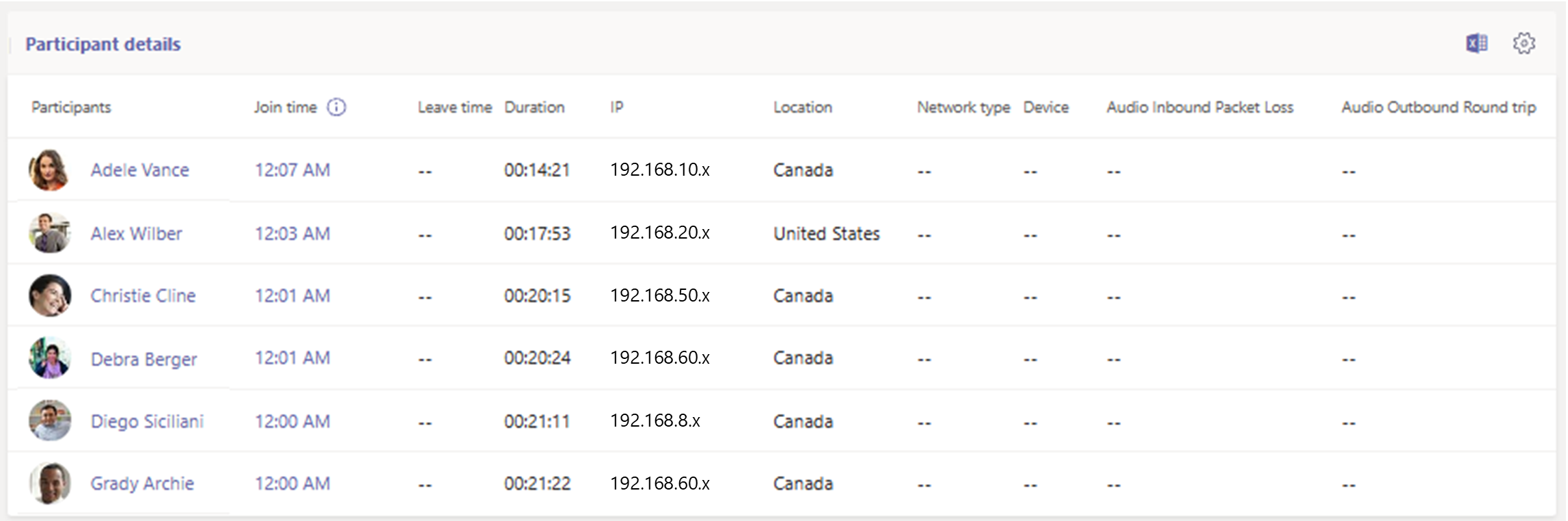Click Audio Inbound Packet Loss header
The width and height of the screenshot is (1568, 521).
tap(1200, 107)
